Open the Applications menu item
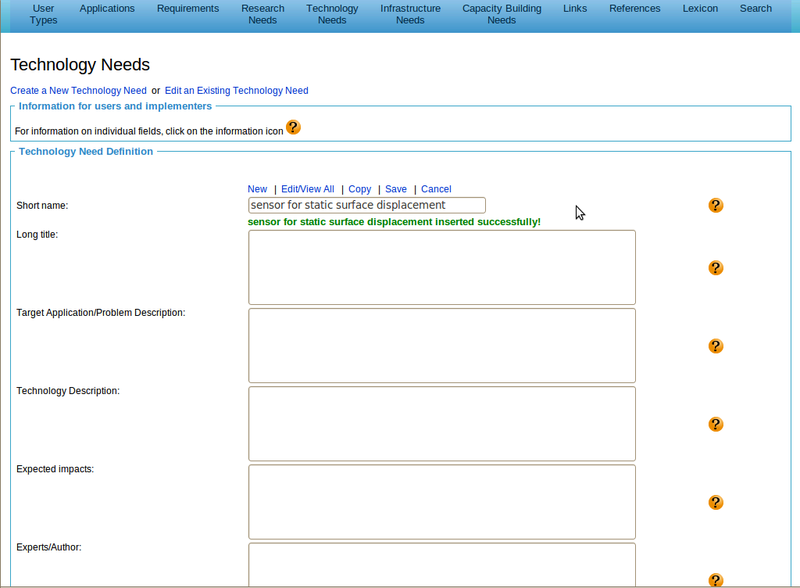Image resolution: width=800 pixels, height=588 pixels. point(107,9)
